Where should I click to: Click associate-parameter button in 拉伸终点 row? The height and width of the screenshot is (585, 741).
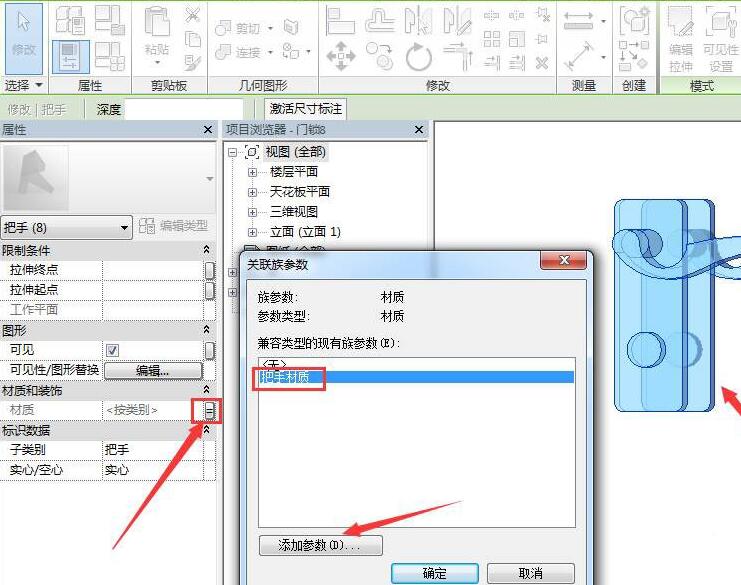click(209, 270)
